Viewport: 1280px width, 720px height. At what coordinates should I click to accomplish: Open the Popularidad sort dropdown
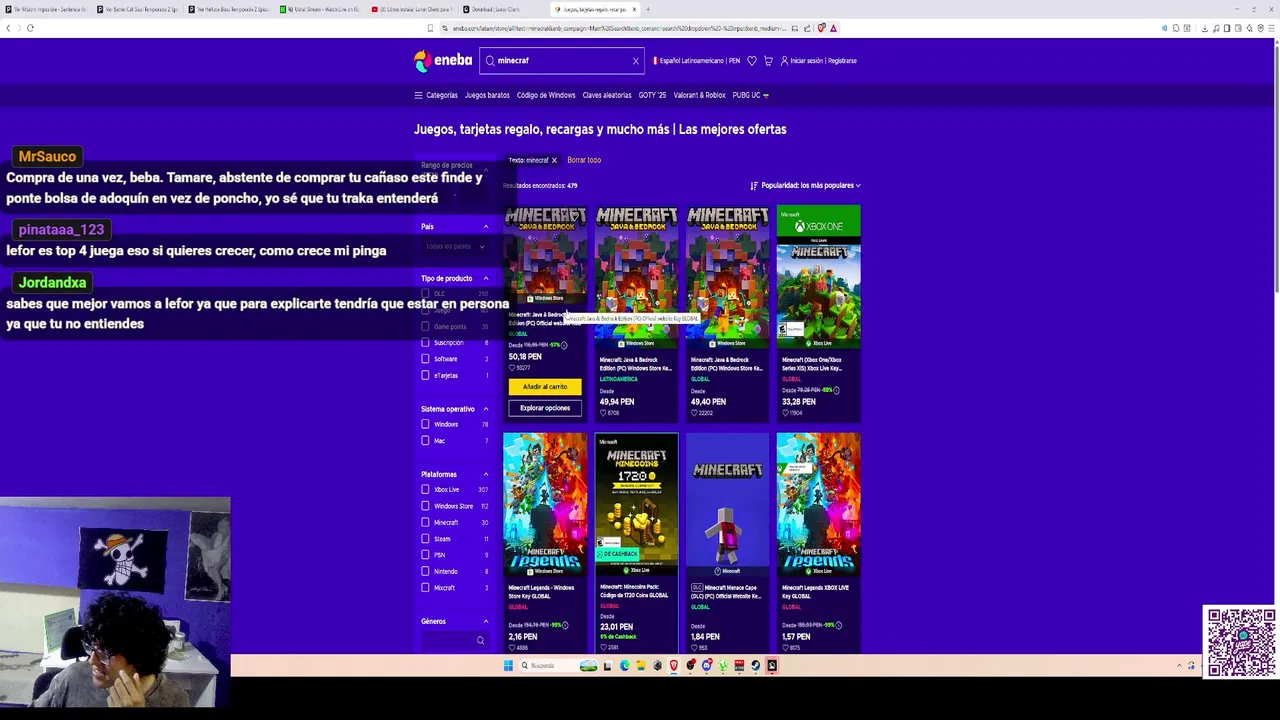point(805,186)
